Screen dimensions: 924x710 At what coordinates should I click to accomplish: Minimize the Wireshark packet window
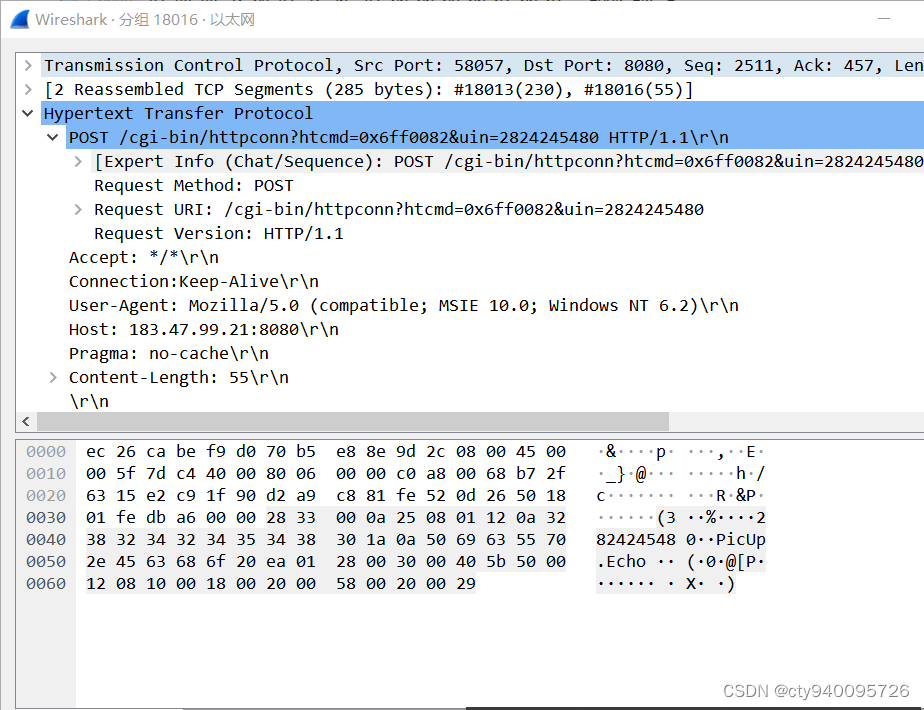click(884, 19)
